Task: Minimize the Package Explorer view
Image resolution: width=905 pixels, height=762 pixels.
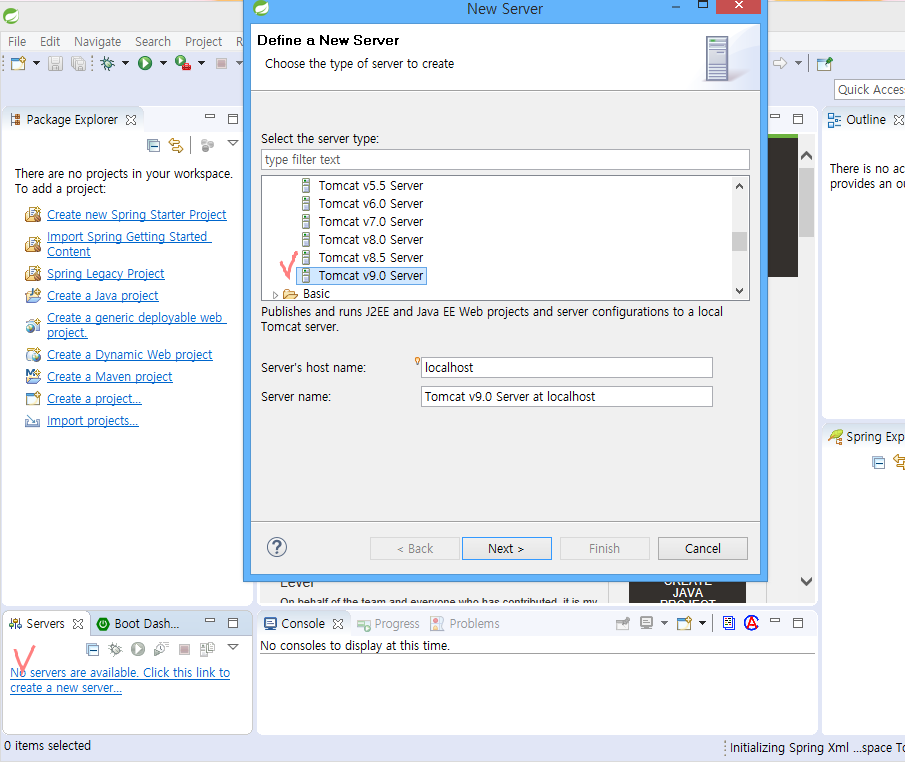Action: (210, 117)
